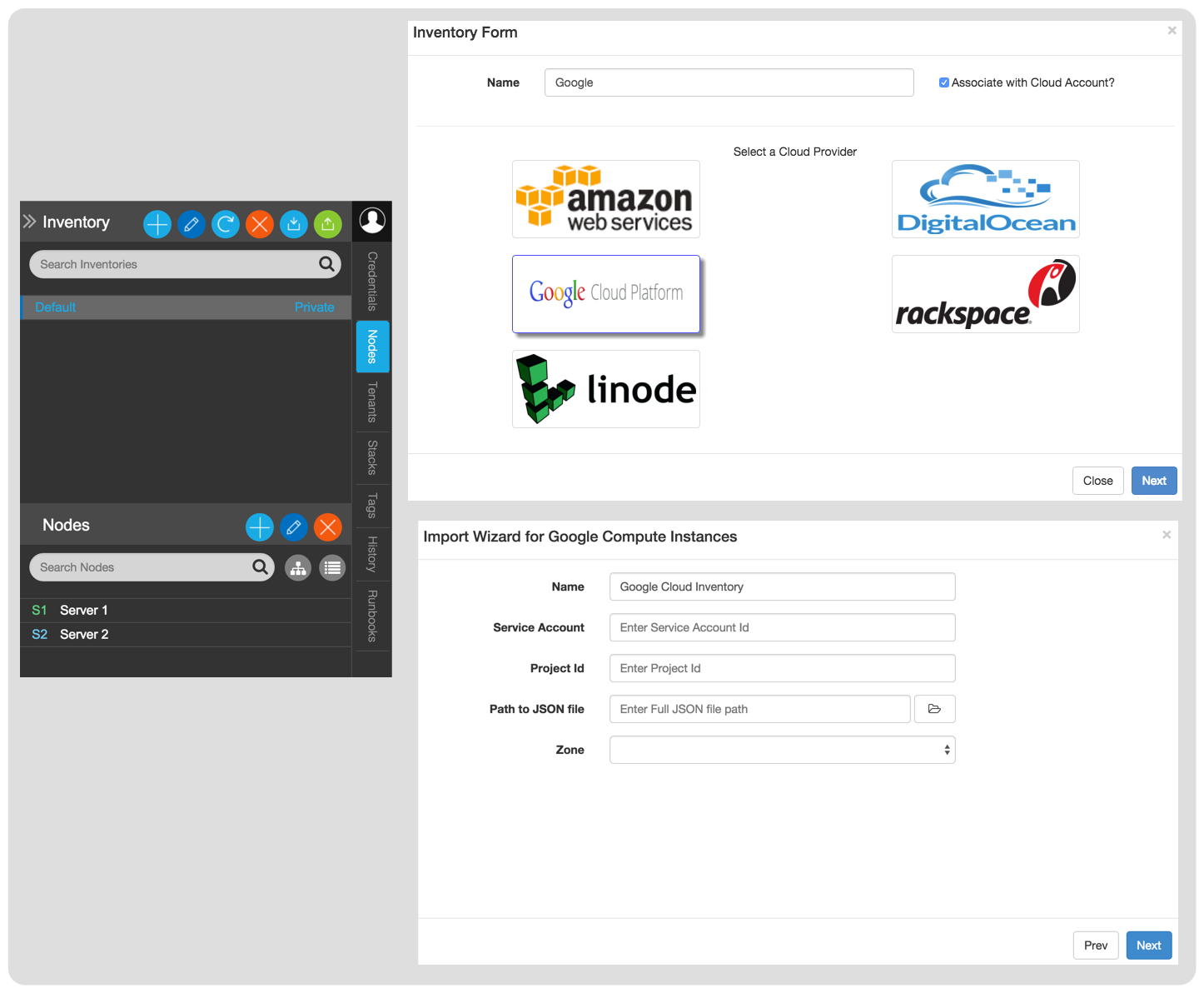Import inventory with the download icon
1204x993 pixels.
click(294, 224)
